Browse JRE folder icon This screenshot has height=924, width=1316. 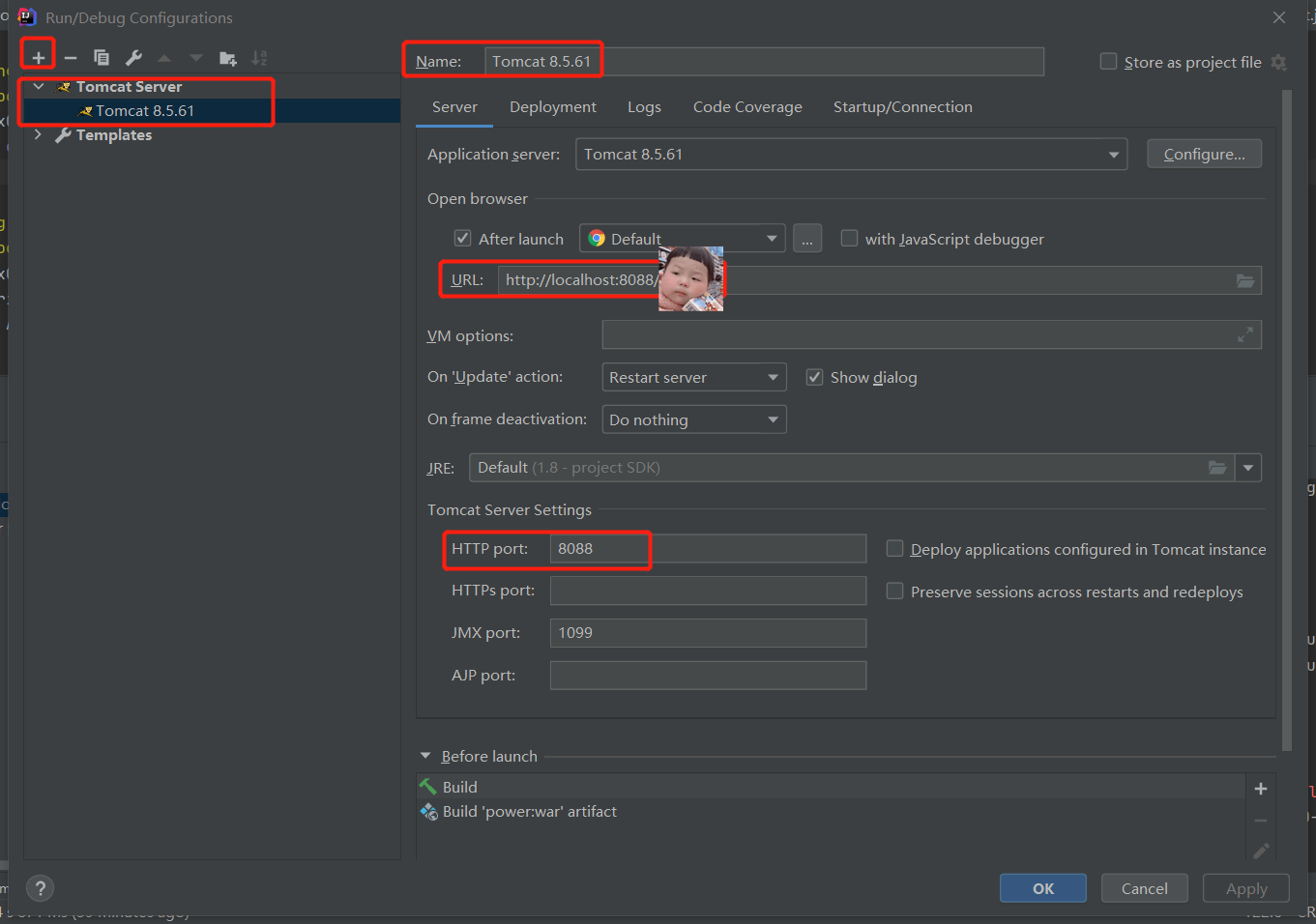(x=1217, y=468)
